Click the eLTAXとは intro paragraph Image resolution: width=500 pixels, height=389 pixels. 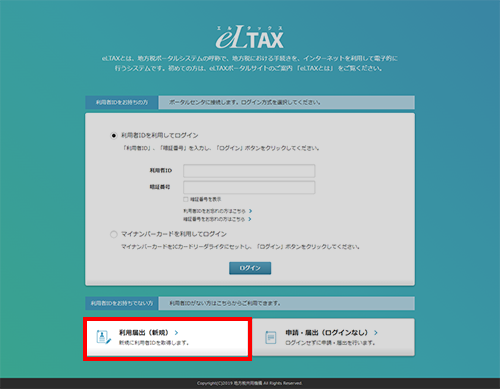[x=249, y=63]
